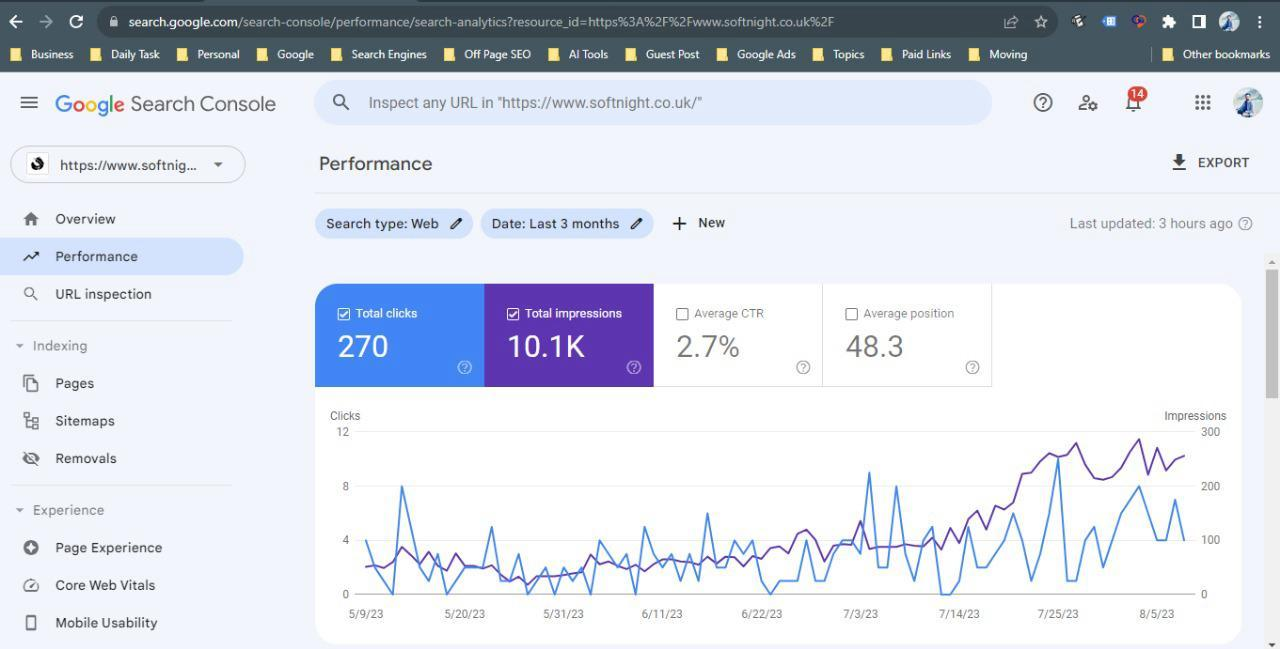Screen dimensions: 1280x649
Task: Add a New filter
Action: pyautogui.click(x=698, y=223)
